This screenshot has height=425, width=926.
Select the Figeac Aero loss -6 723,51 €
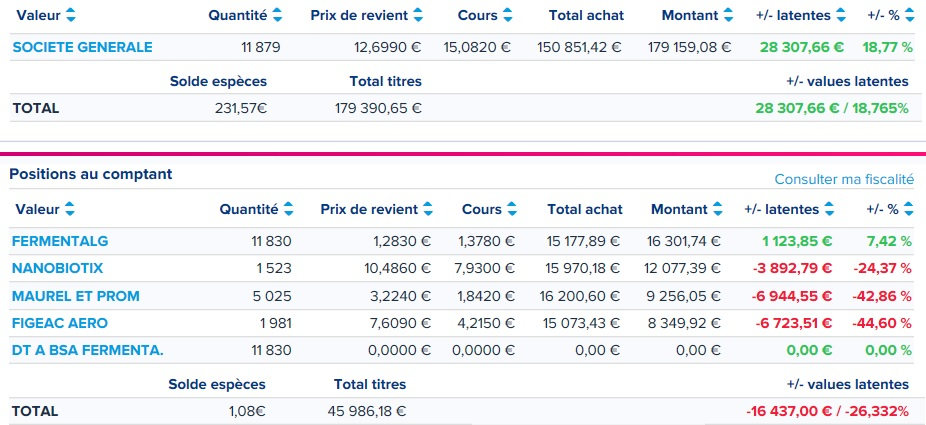point(794,323)
